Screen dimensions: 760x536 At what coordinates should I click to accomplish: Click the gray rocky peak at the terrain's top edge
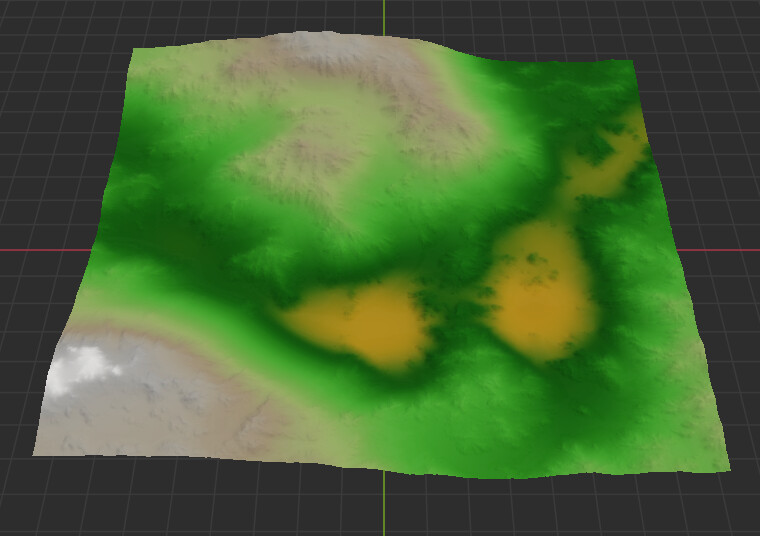318,45
